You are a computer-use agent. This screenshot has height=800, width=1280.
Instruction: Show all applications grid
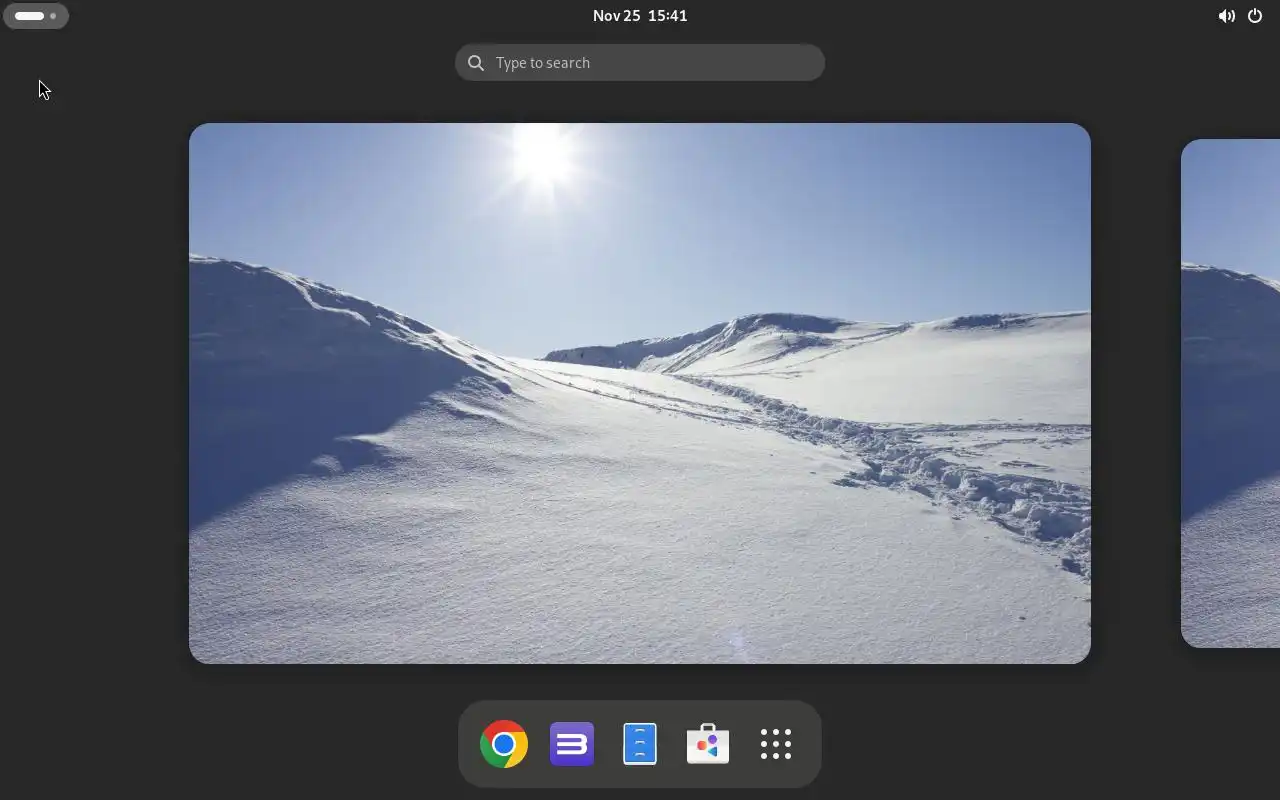pyautogui.click(x=776, y=744)
